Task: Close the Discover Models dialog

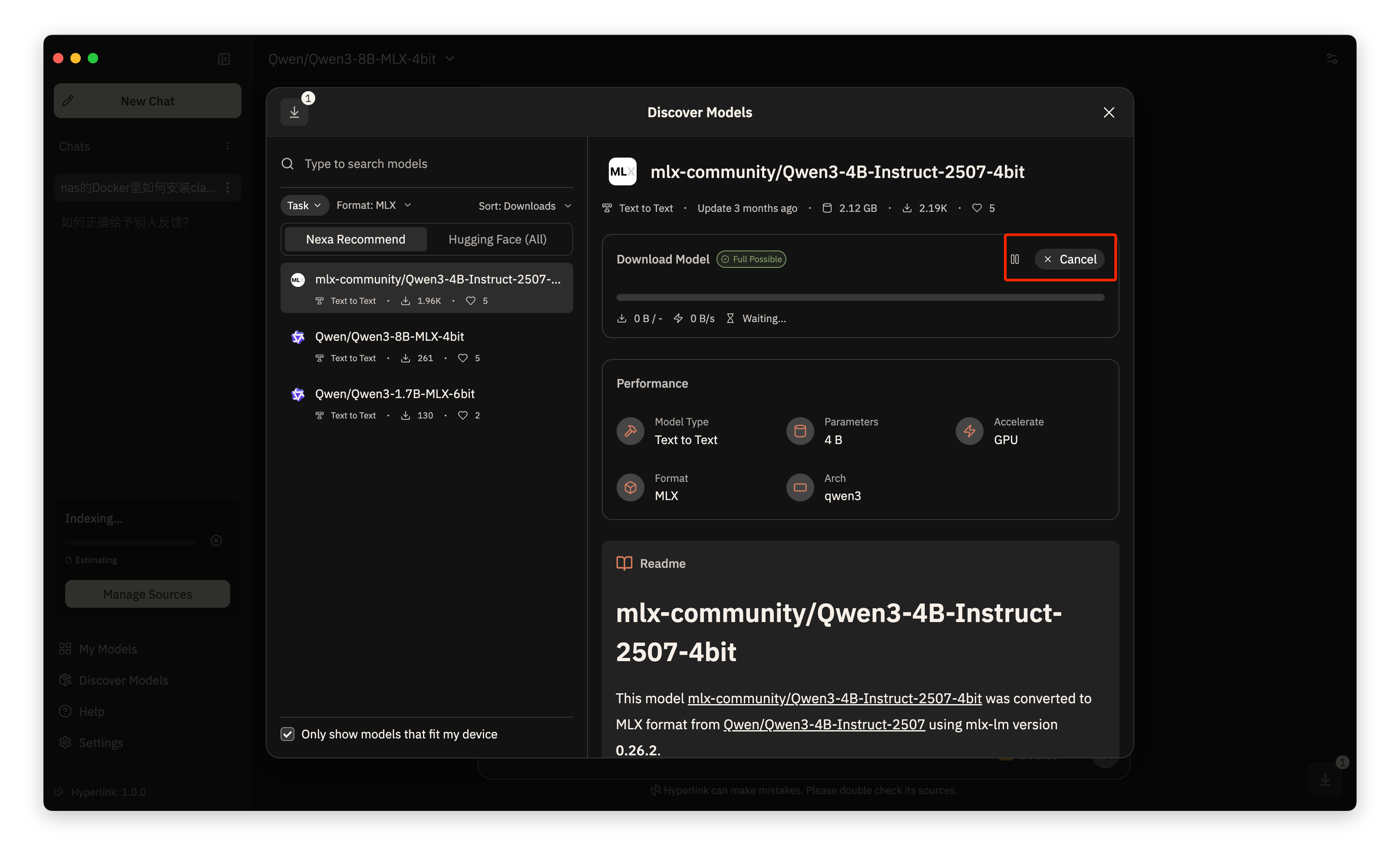Action: pos(1108,112)
